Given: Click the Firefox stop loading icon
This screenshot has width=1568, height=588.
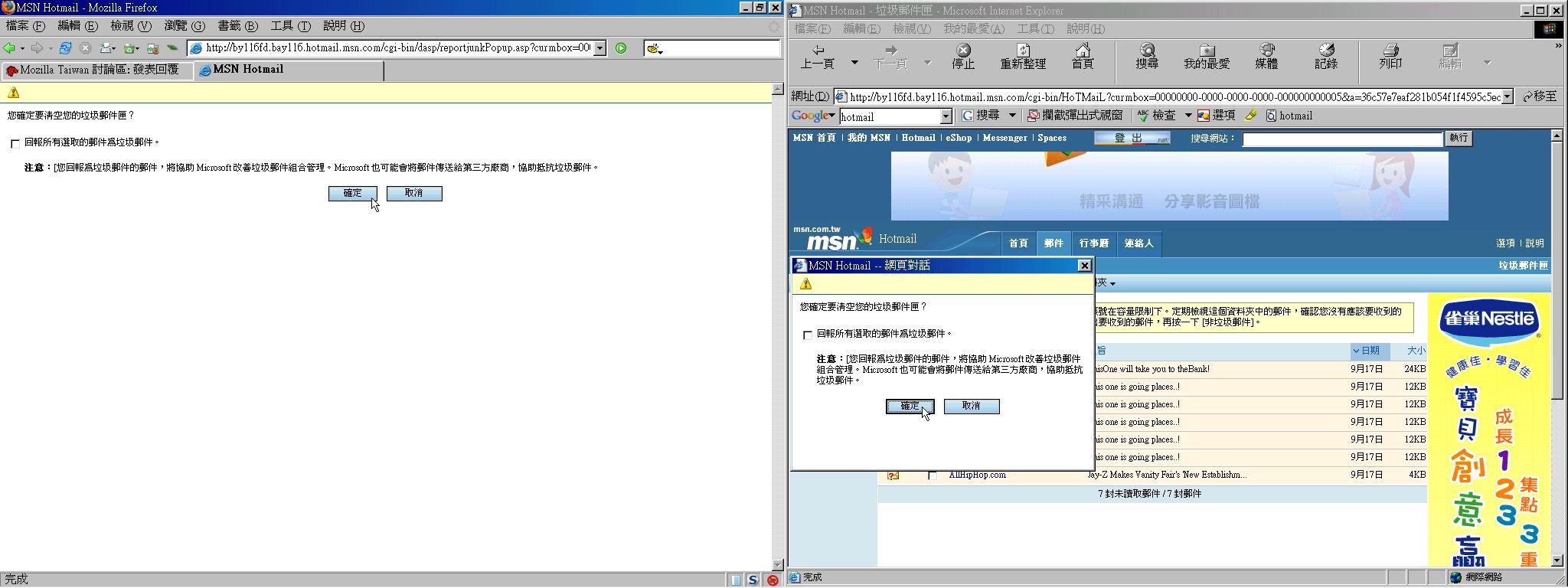Looking at the screenshot, I should click(x=86, y=48).
